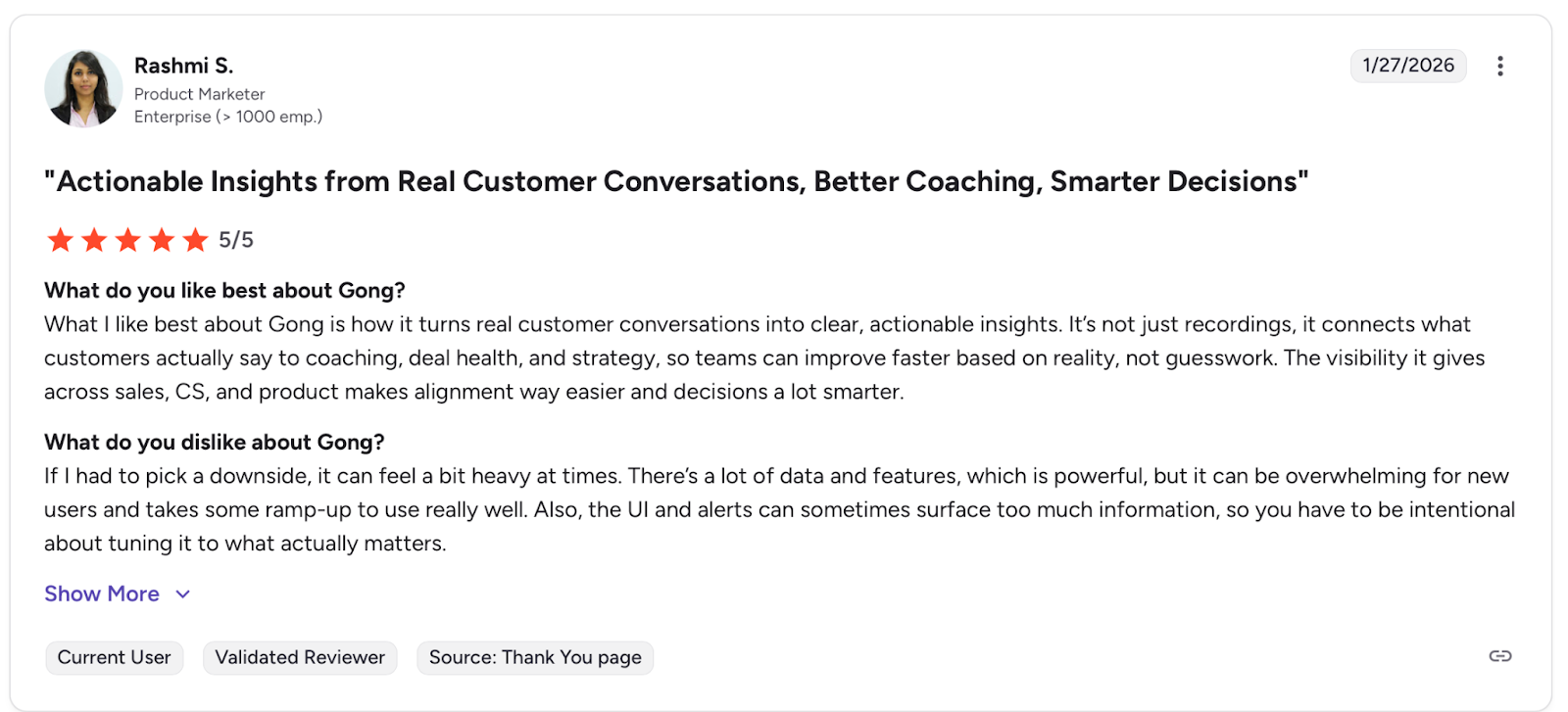Select the Current User tag
The image size is (1568, 712).
point(114,657)
